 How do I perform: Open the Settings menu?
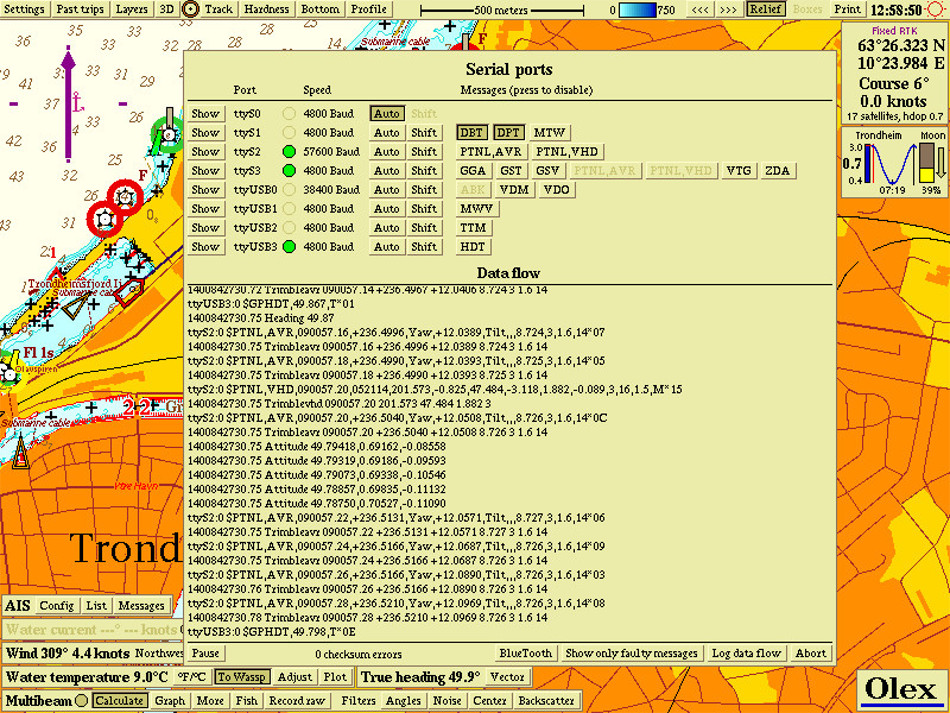(x=25, y=9)
